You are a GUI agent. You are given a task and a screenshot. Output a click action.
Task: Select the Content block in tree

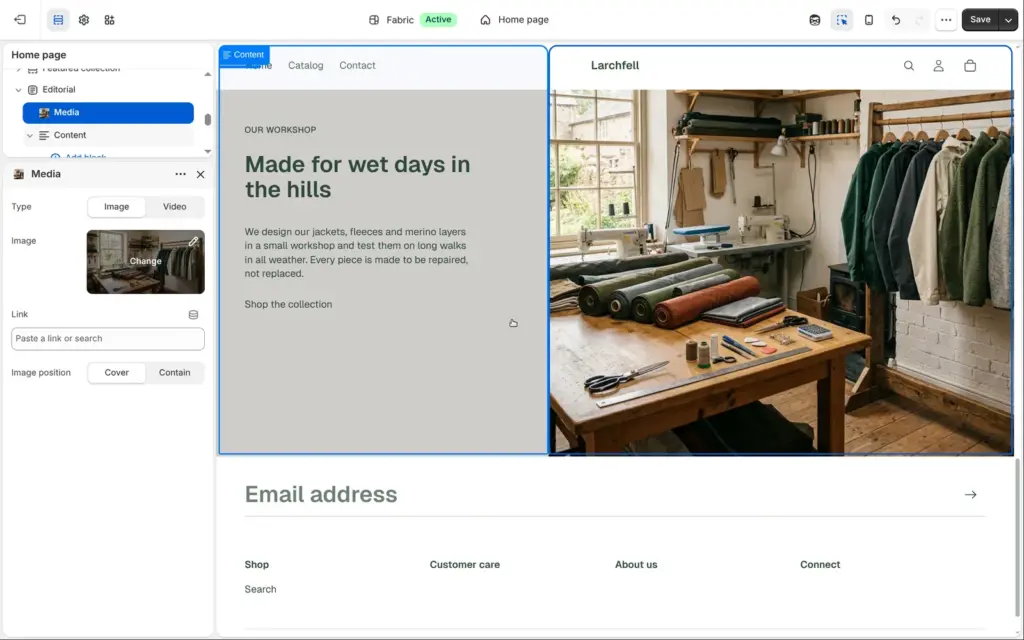(x=108, y=135)
